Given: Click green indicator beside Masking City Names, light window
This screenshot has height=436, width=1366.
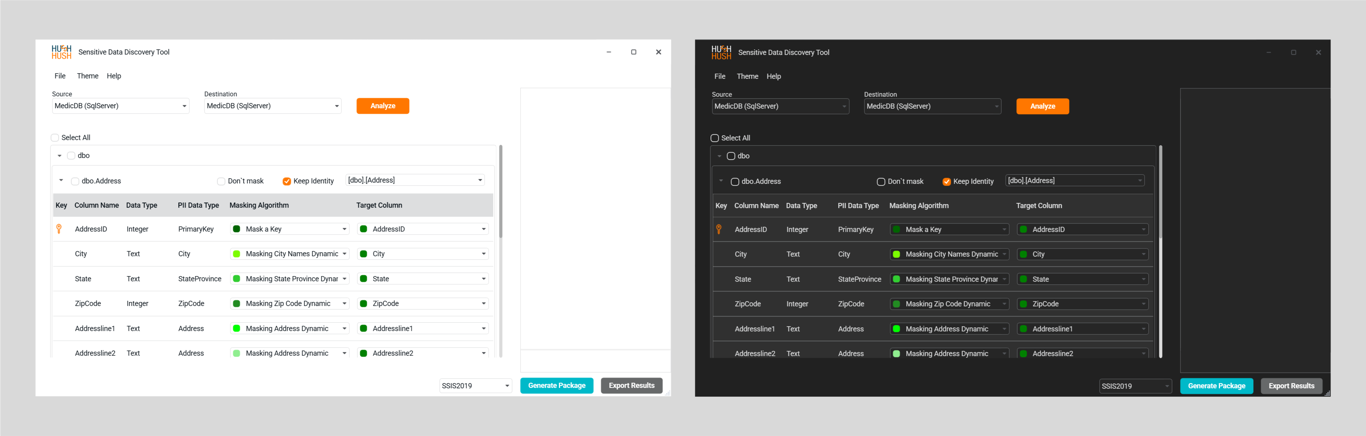Looking at the screenshot, I should (237, 254).
